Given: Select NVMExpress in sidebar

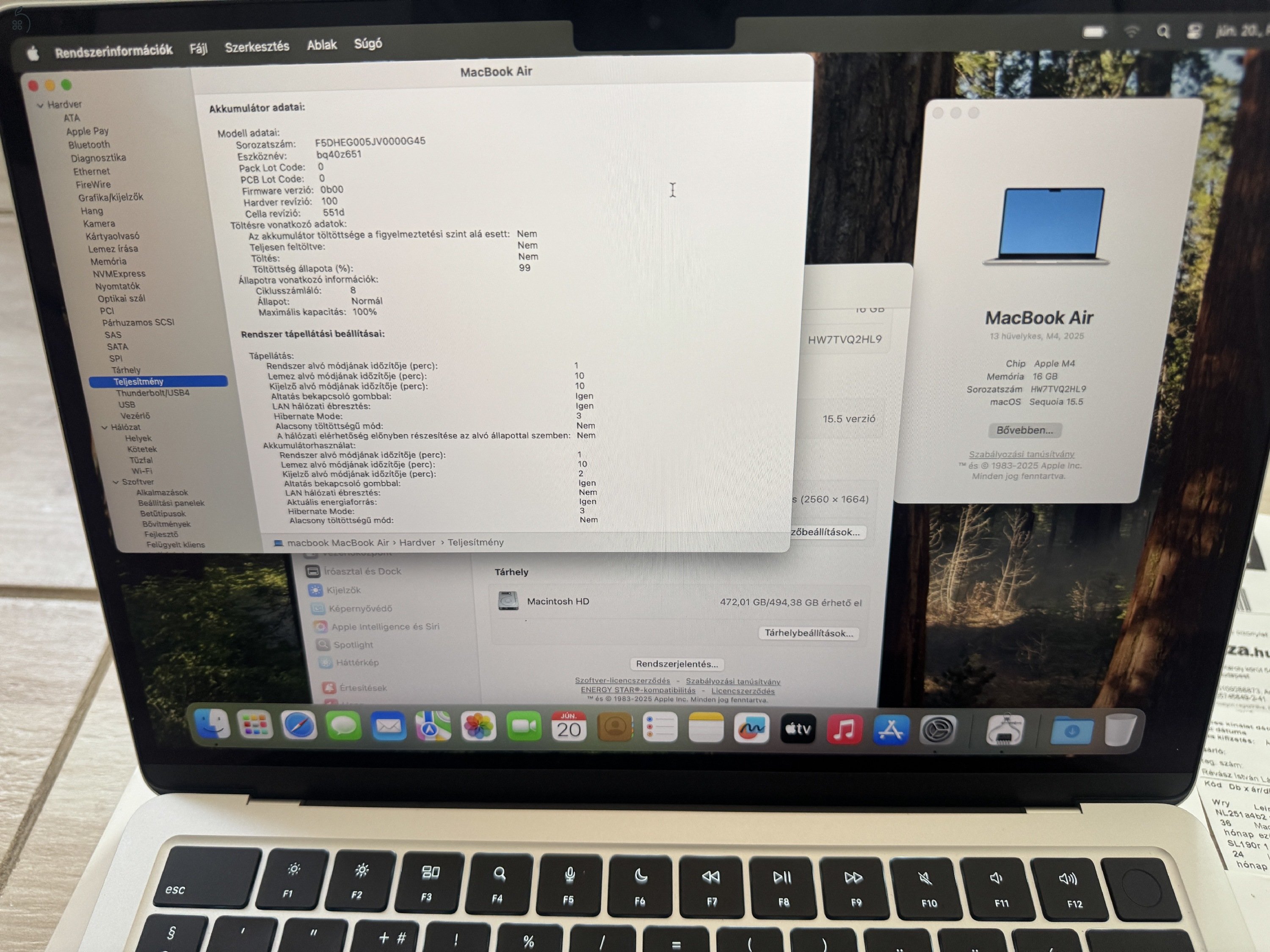Looking at the screenshot, I should click(x=119, y=274).
